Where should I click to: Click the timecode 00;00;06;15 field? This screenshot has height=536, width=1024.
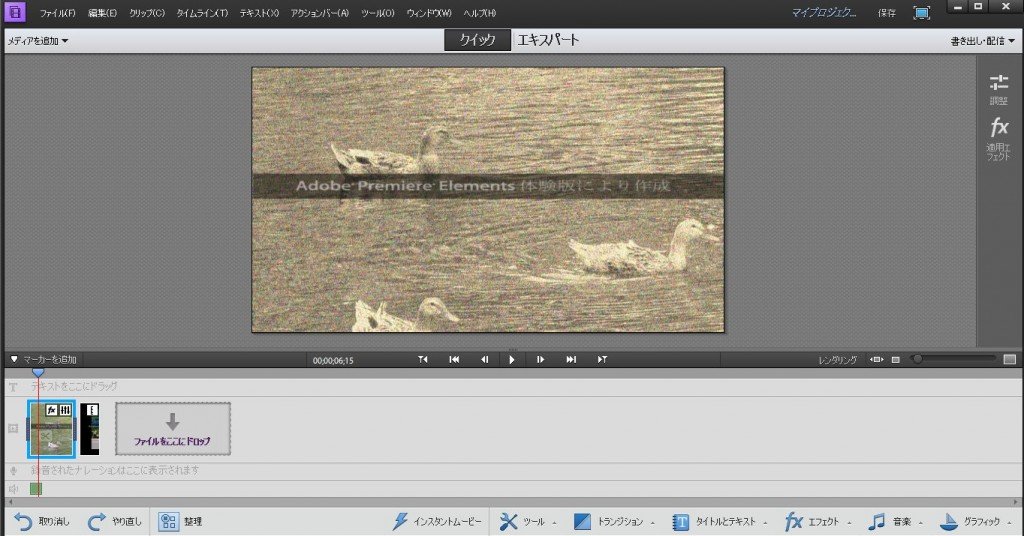tap(333, 360)
